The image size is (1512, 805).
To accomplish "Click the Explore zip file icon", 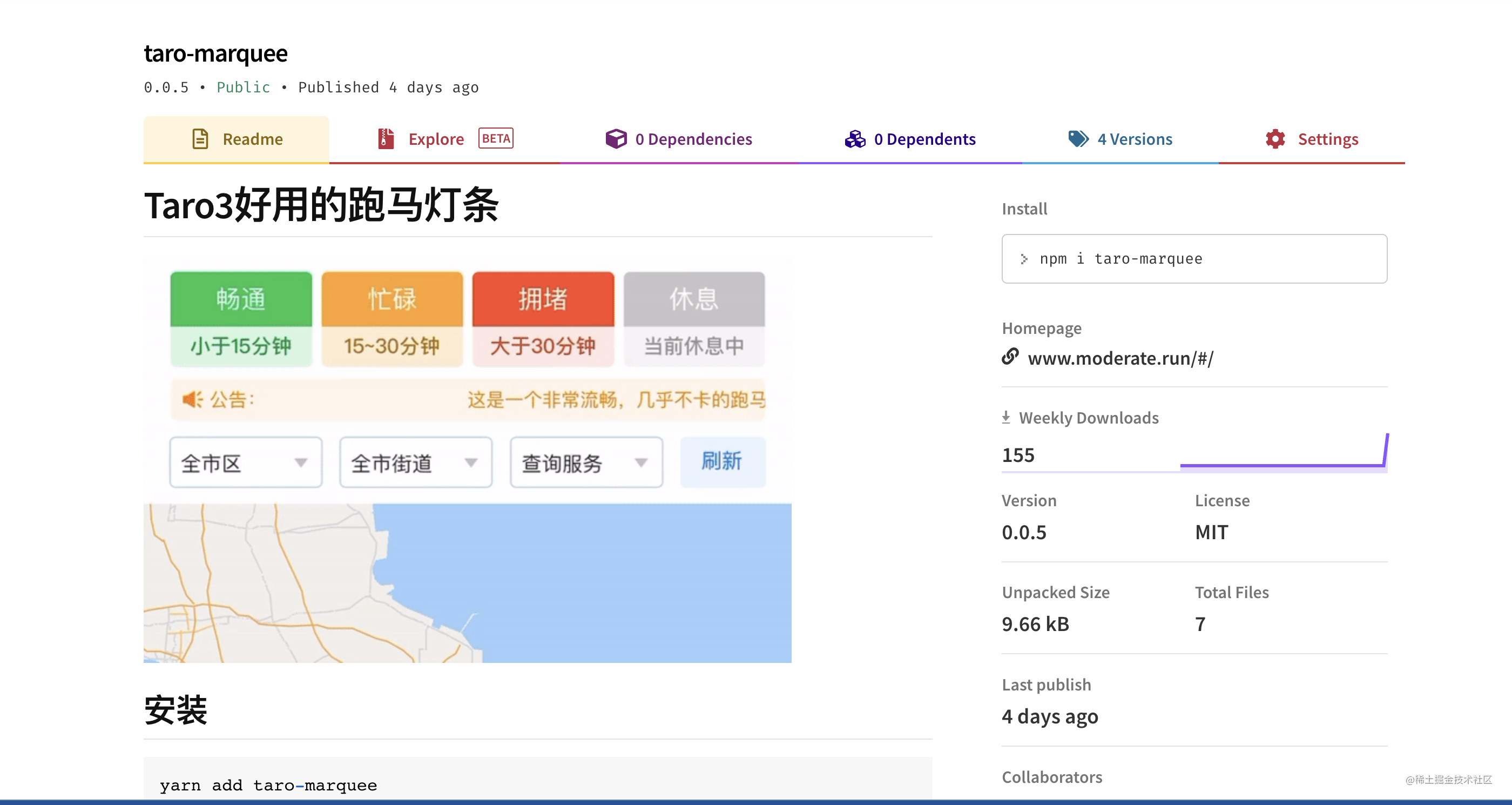I will (x=386, y=138).
